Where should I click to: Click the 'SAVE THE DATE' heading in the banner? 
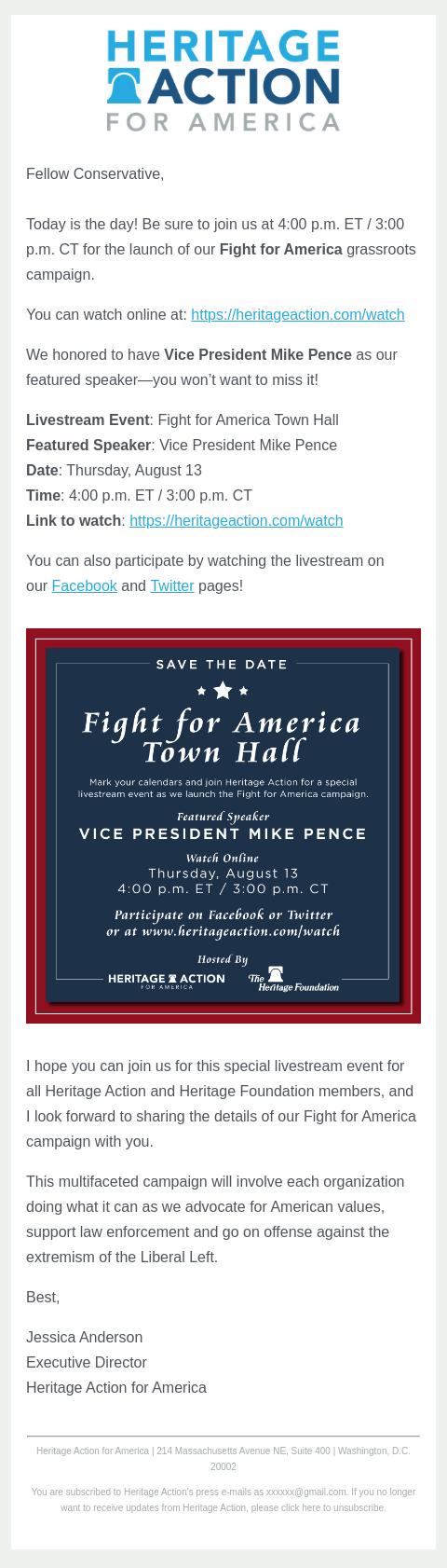[222, 665]
